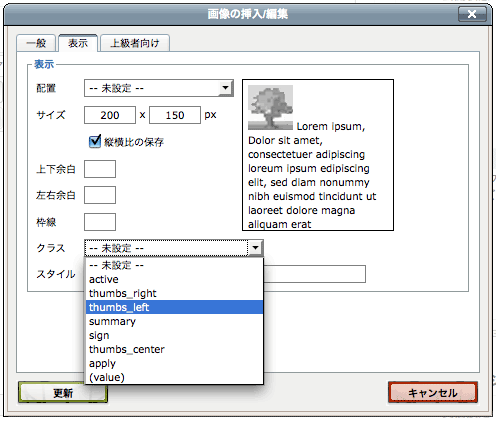Choose thumbs_right from class list

[x=174, y=293]
